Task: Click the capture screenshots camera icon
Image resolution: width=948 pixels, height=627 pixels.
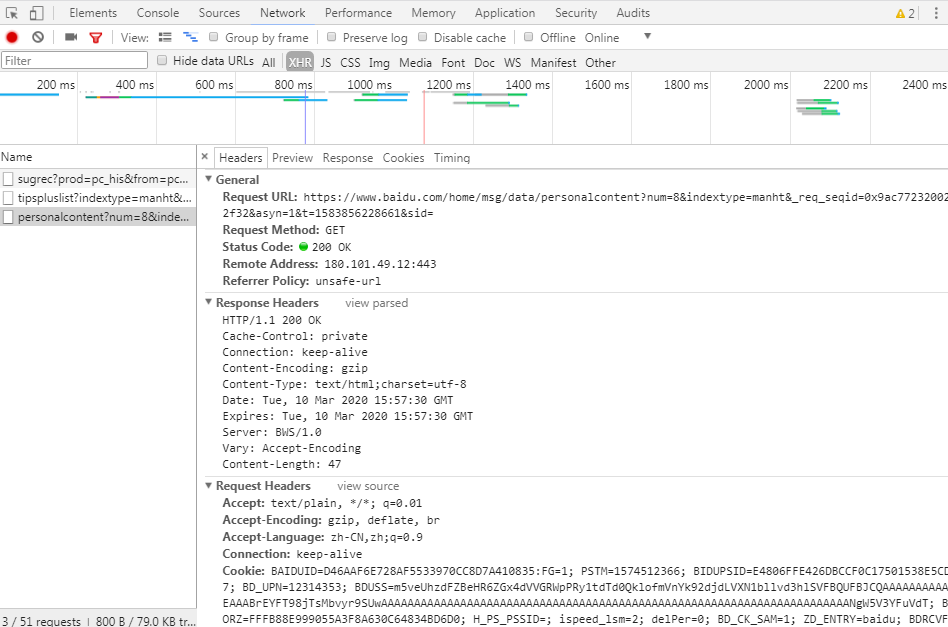Action: (71, 37)
